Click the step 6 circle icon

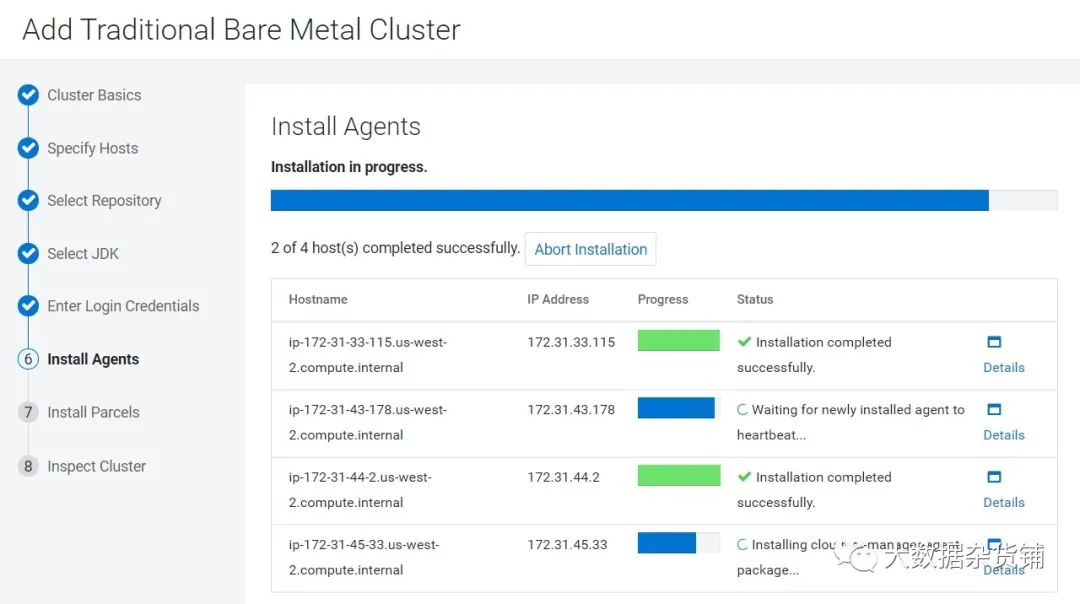[28, 359]
